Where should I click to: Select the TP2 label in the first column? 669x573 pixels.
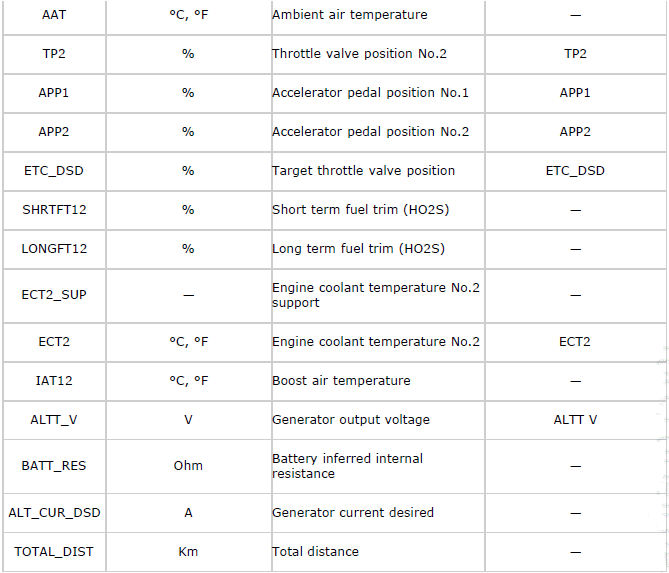click(x=54, y=54)
